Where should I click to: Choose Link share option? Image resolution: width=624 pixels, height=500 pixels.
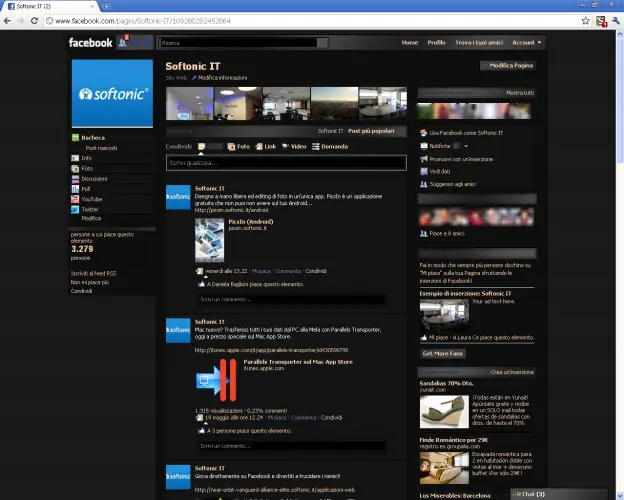pos(266,146)
